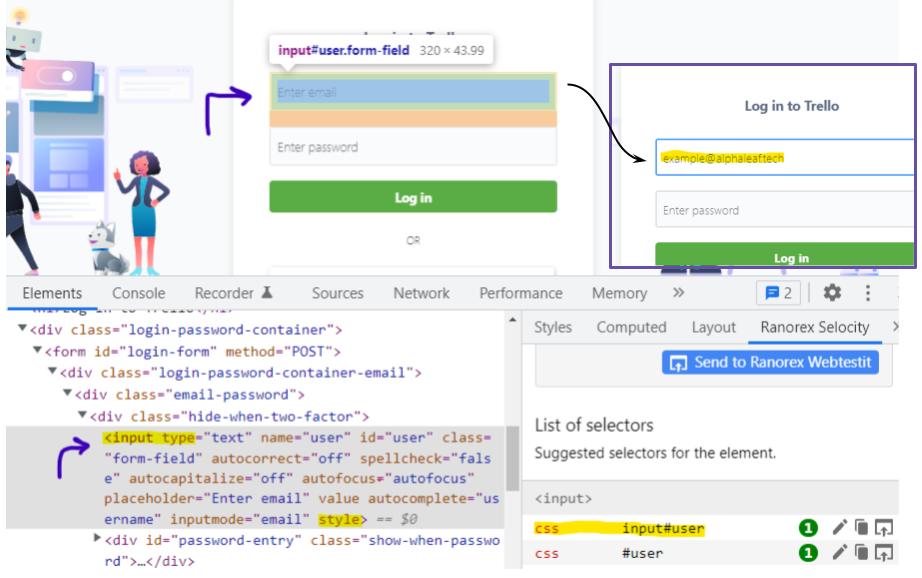Image resolution: width=922 pixels, height=578 pixels.
Task: Expand the password-entry div node
Action: [x=97, y=539]
